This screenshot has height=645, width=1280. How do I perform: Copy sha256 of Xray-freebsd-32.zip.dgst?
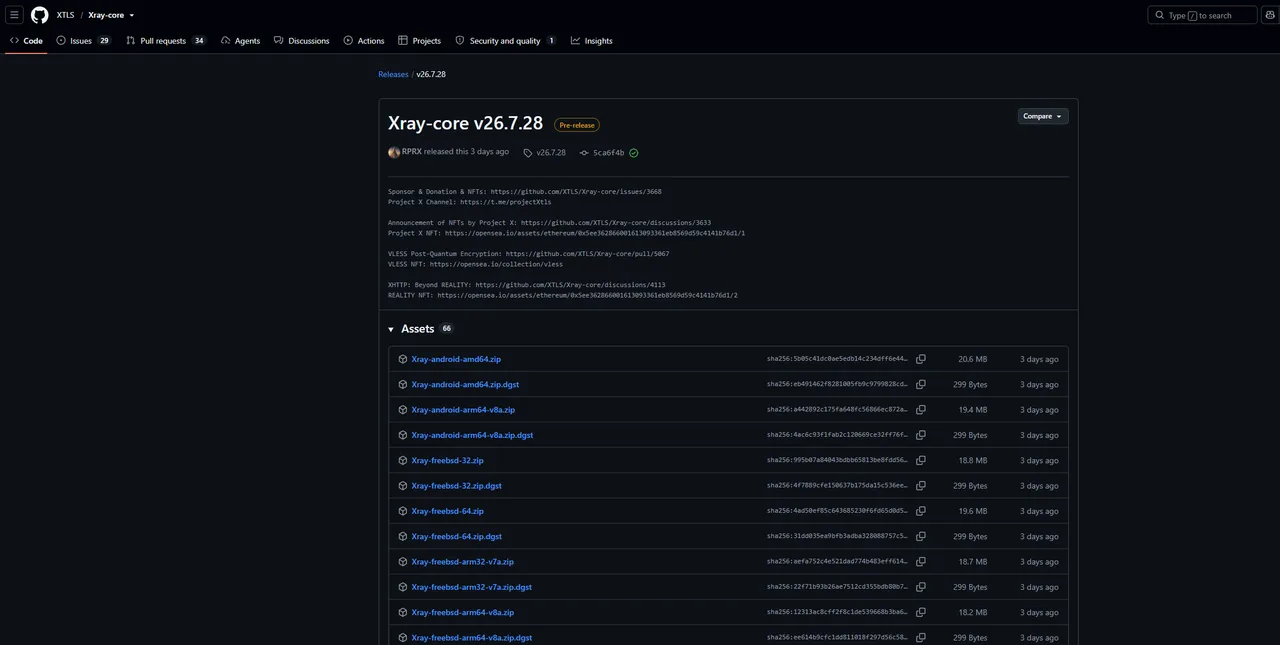921,486
